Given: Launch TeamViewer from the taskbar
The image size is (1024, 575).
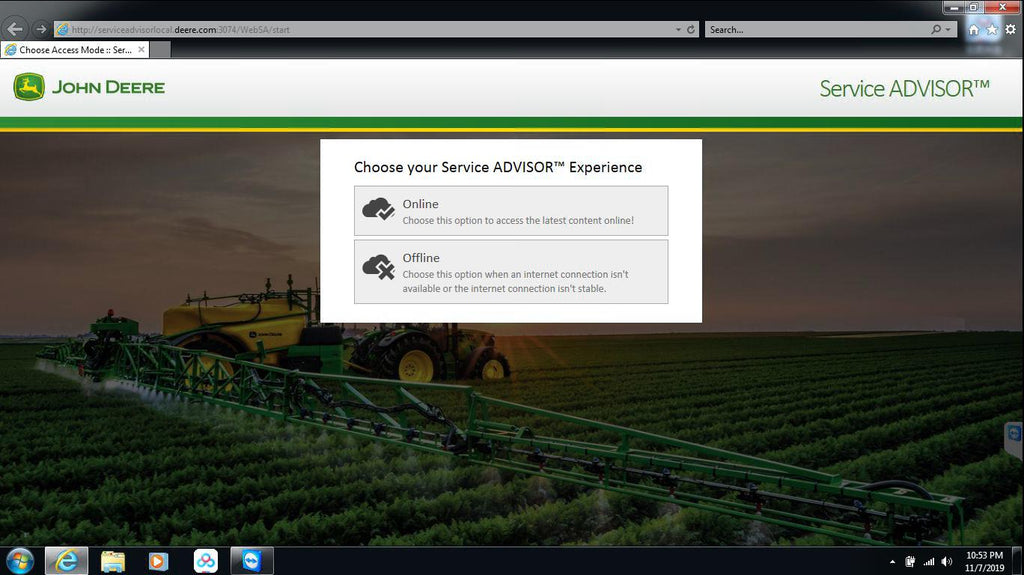Looking at the screenshot, I should 251,561.
